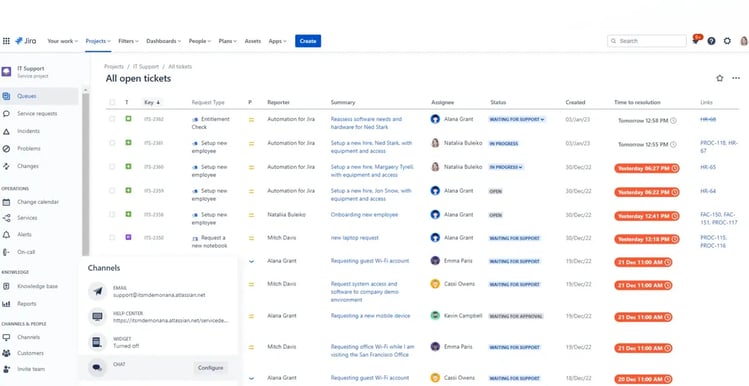Click the Chat bubble channel icon
The height and width of the screenshot is (386, 749).
pos(97,367)
